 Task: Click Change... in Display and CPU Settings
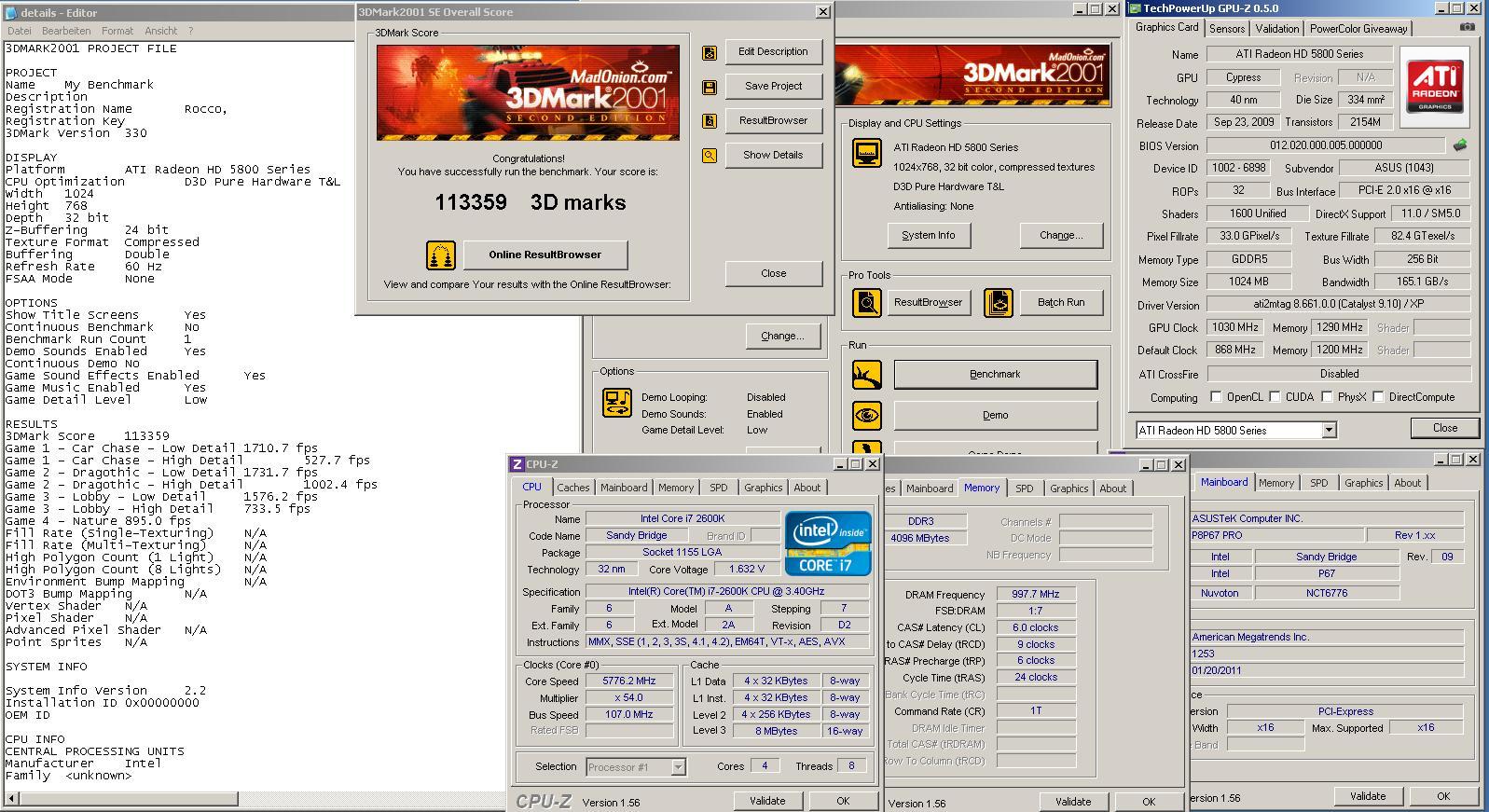pyautogui.click(x=1061, y=236)
